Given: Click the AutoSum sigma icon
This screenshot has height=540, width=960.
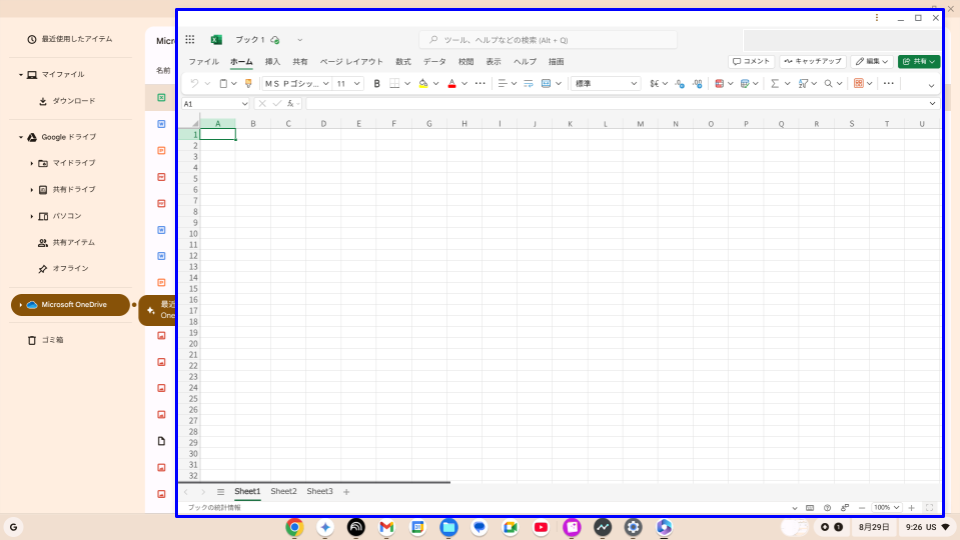Looking at the screenshot, I should tap(774, 84).
